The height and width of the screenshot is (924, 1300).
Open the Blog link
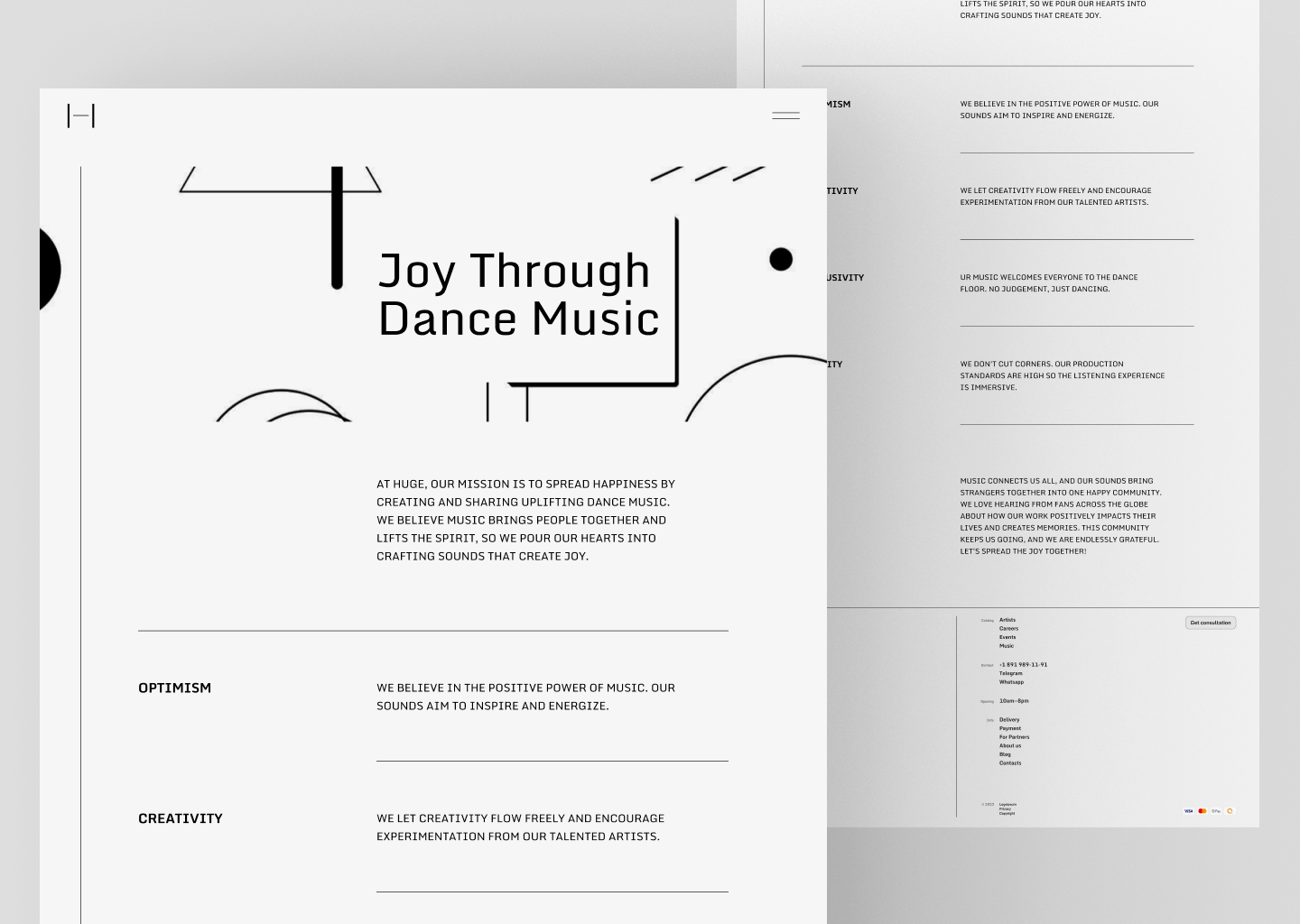(x=1005, y=754)
